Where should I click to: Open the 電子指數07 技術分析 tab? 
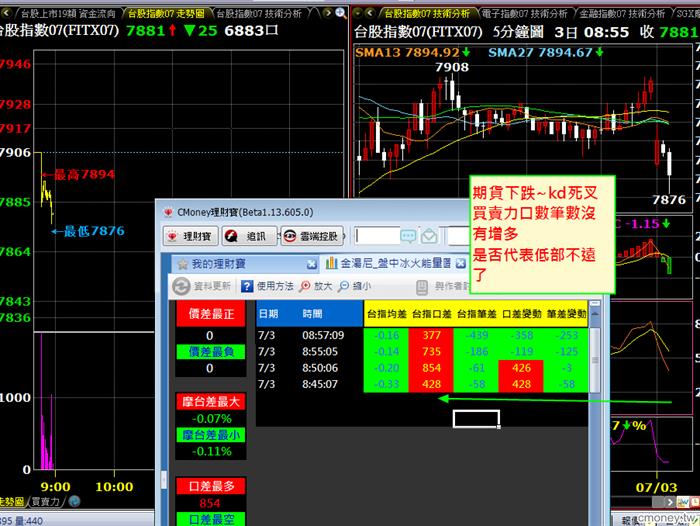pyautogui.click(x=525, y=13)
